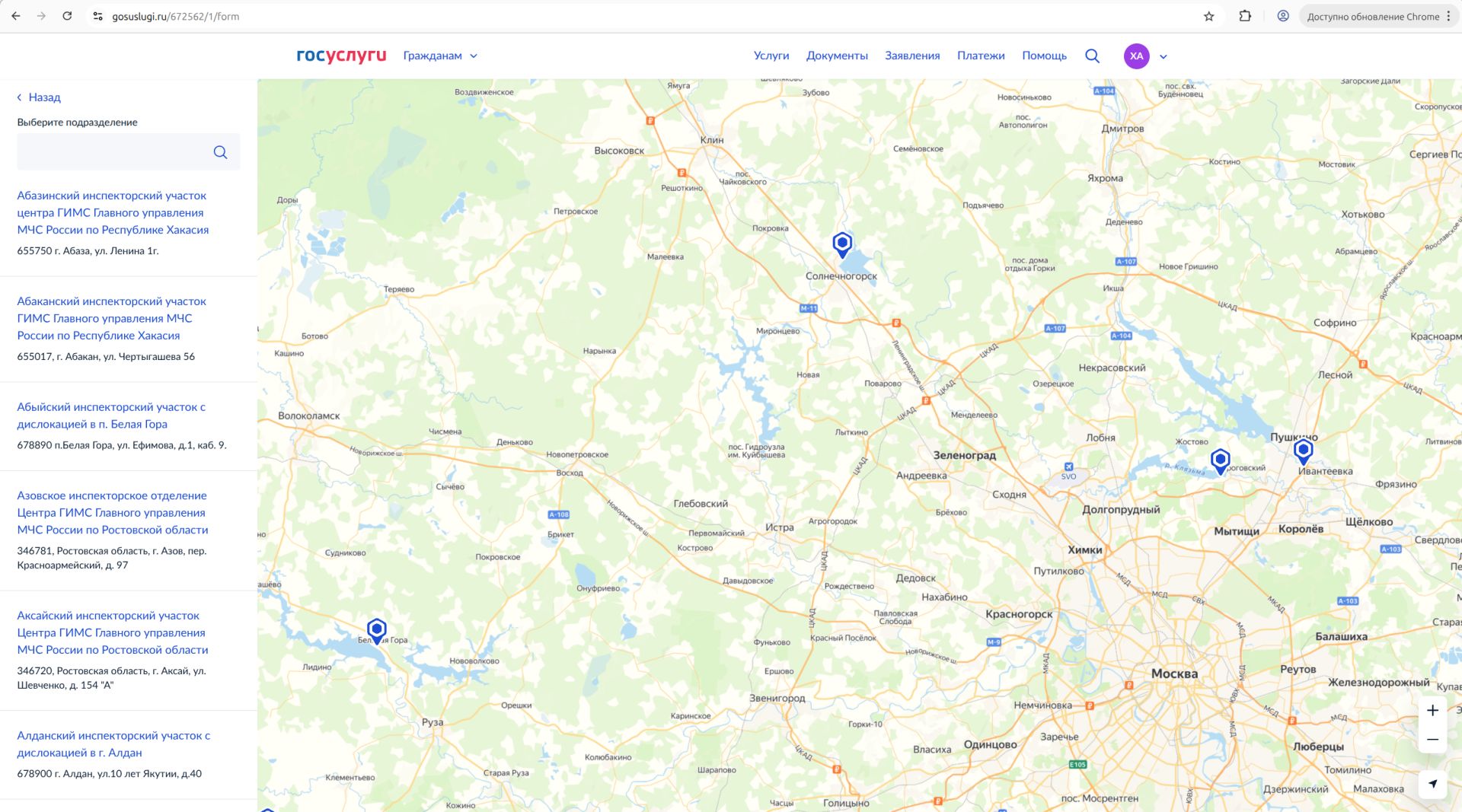Select Абыйский инспекторский участок from the list
Viewport: 1462px width, 812px height.
coord(111,416)
